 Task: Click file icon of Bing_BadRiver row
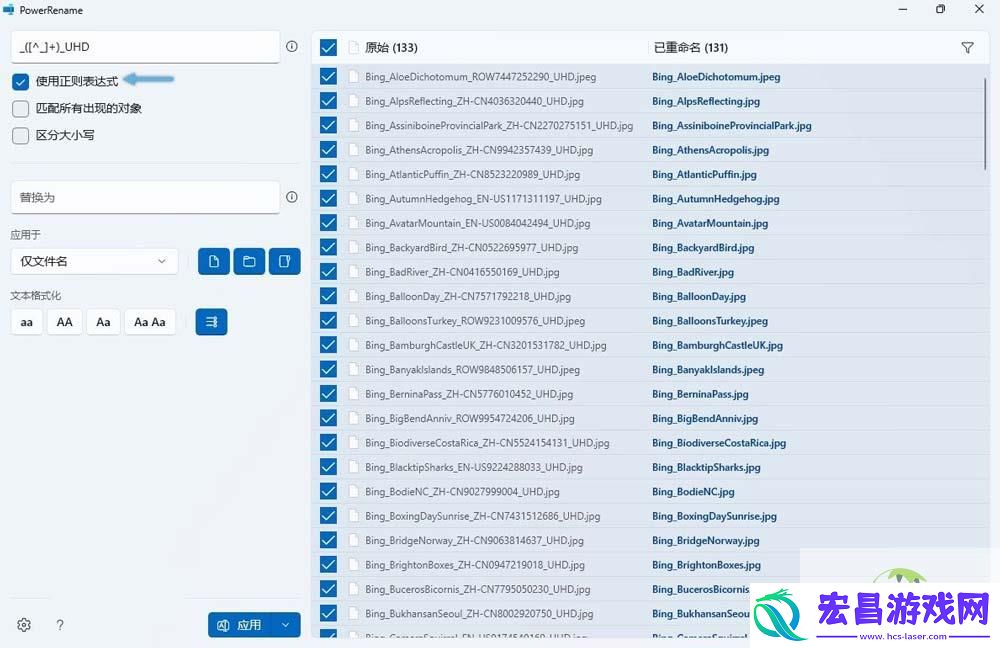tap(353, 272)
